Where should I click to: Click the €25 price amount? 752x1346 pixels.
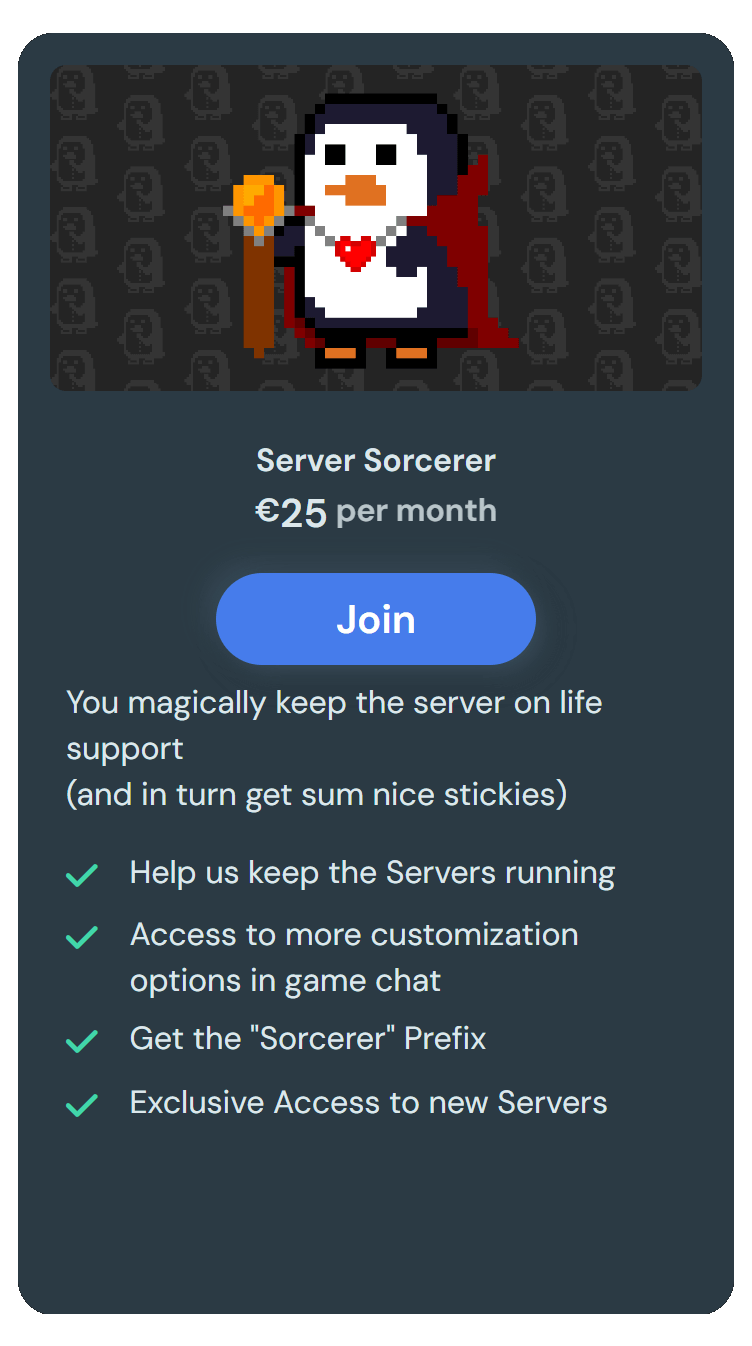coord(291,512)
